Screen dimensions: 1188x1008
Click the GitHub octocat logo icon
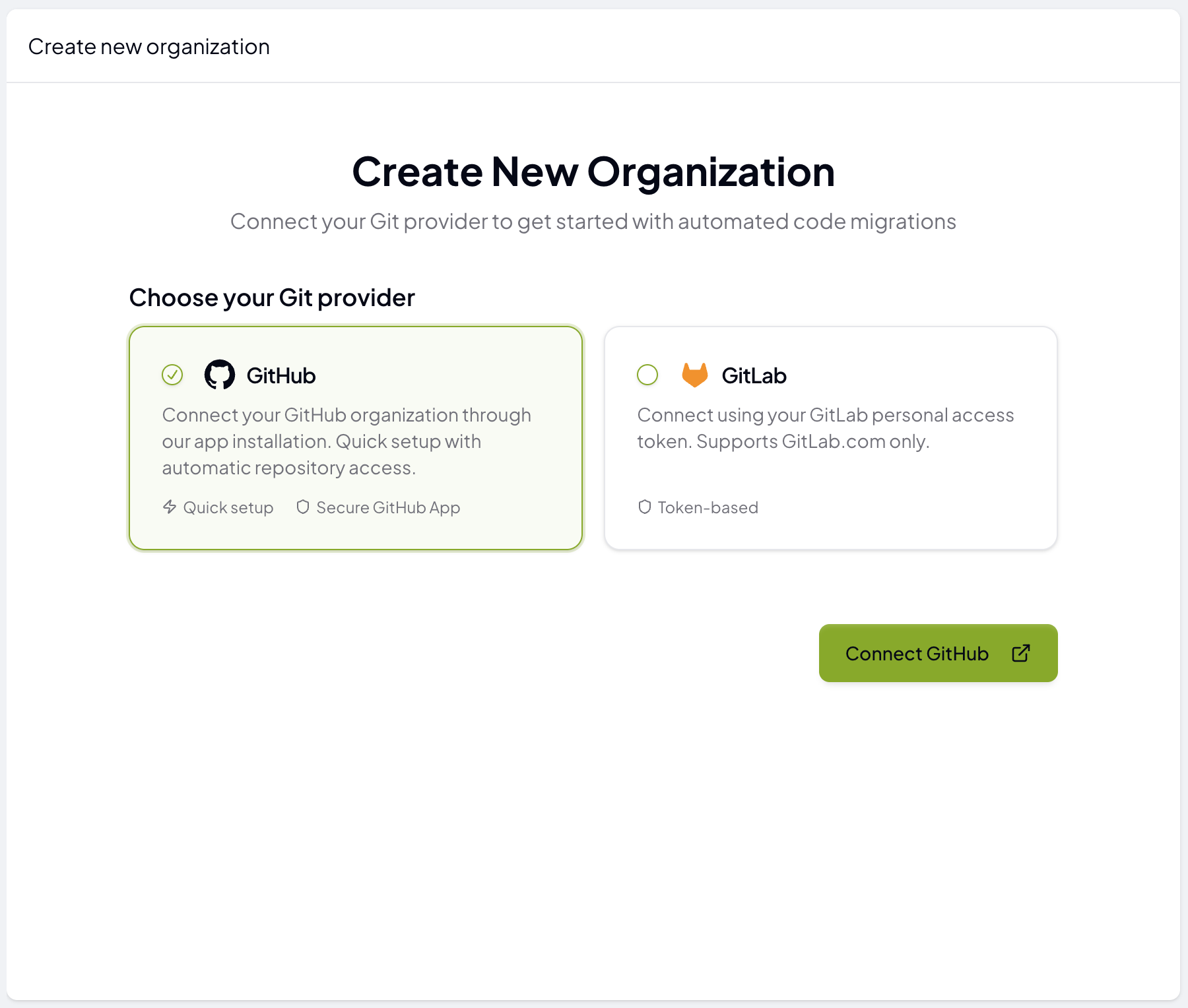point(220,375)
